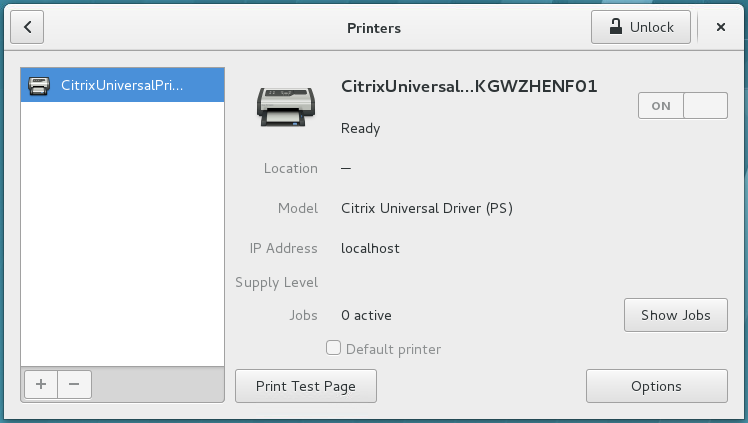The height and width of the screenshot is (423, 748).
Task: Add a new printer with plus button
Action: click(40, 384)
